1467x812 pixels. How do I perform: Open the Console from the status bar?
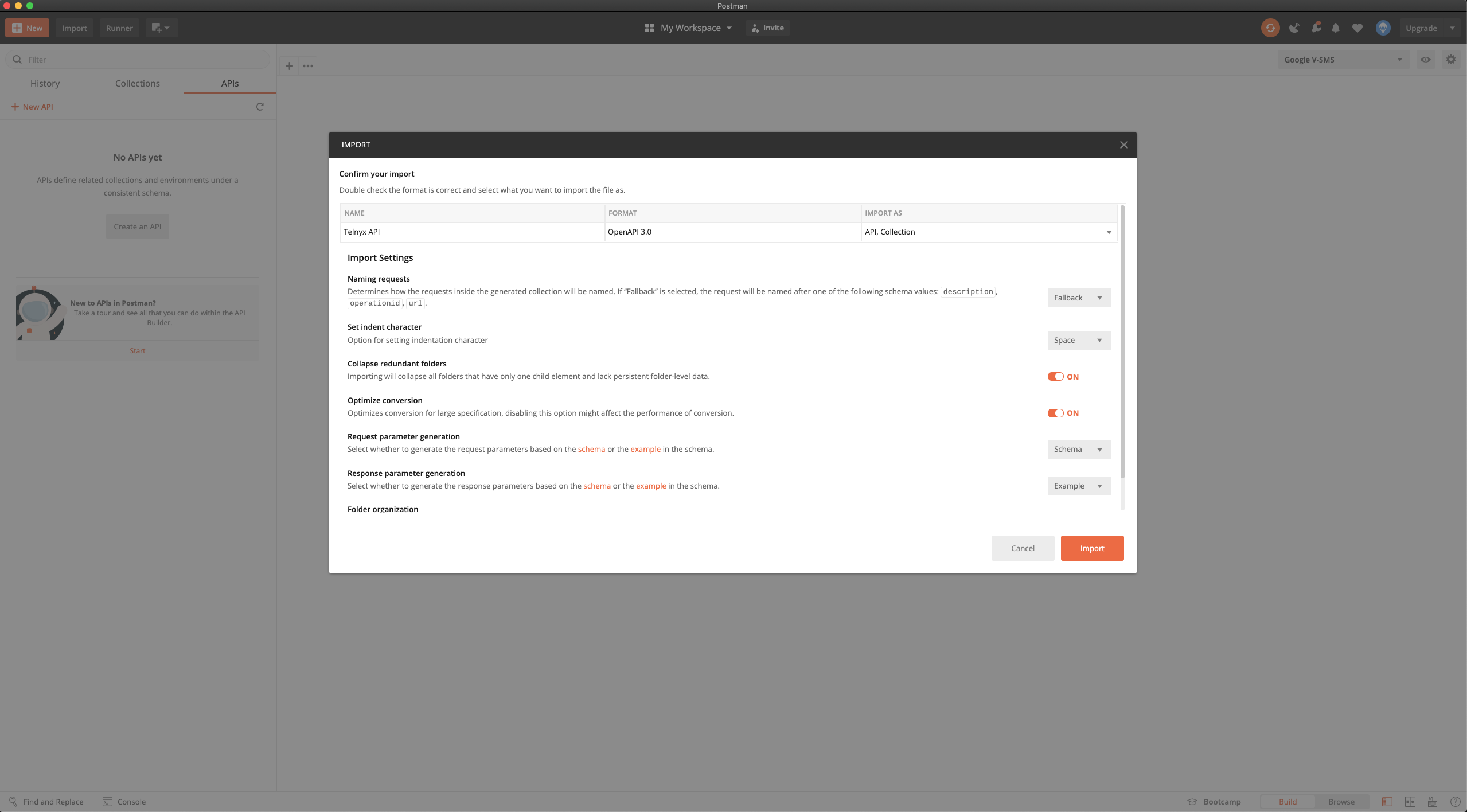pyautogui.click(x=124, y=802)
